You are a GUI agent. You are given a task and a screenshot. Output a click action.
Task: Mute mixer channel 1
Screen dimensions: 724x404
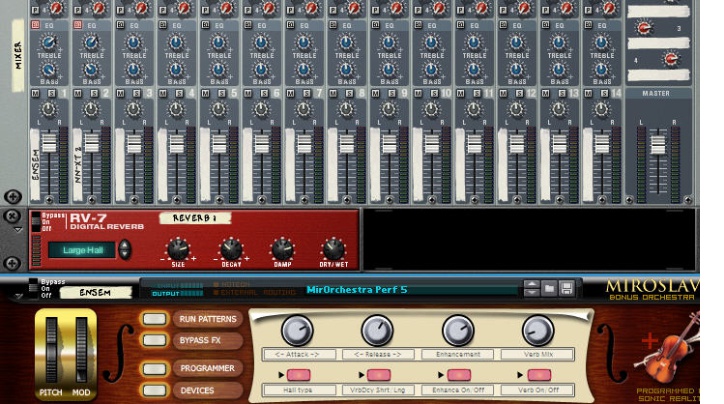(x=36, y=94)
